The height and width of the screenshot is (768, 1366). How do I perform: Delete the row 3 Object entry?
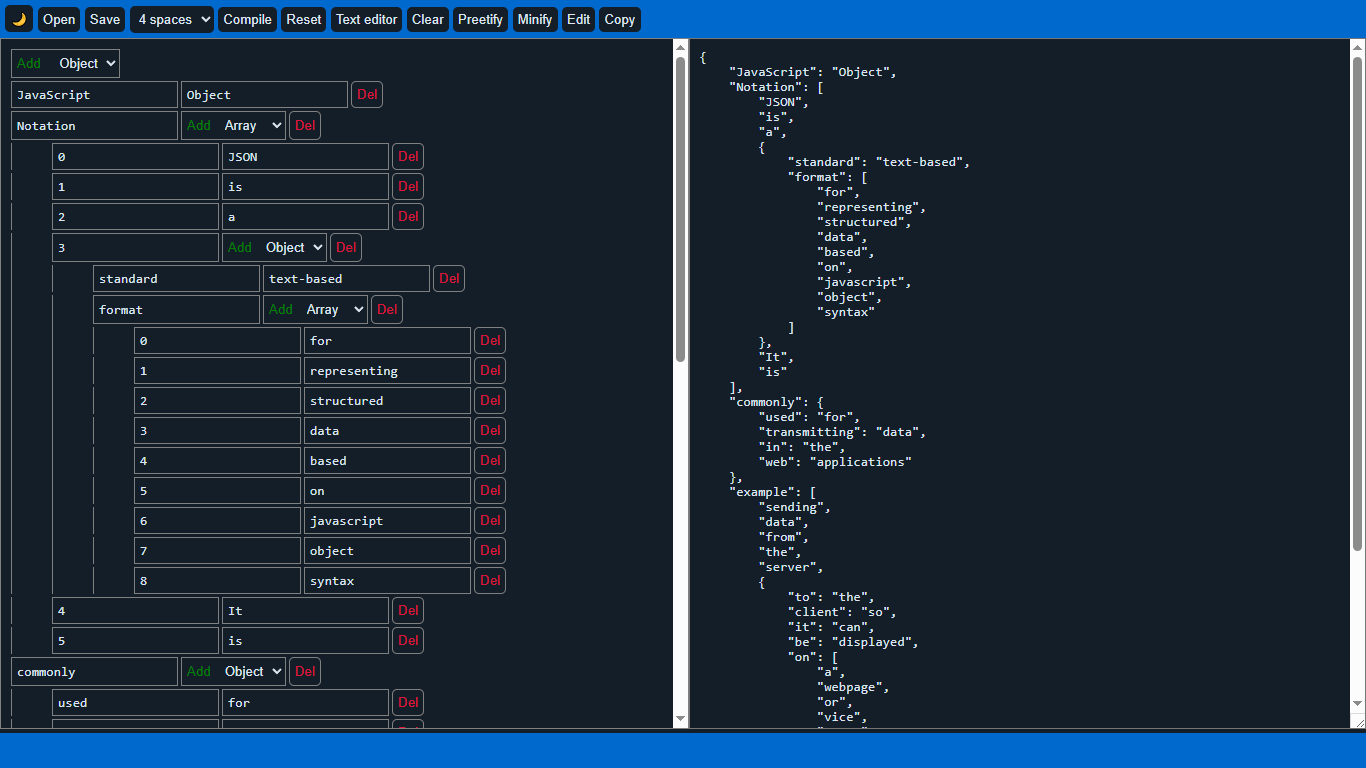tap(346, 247)
